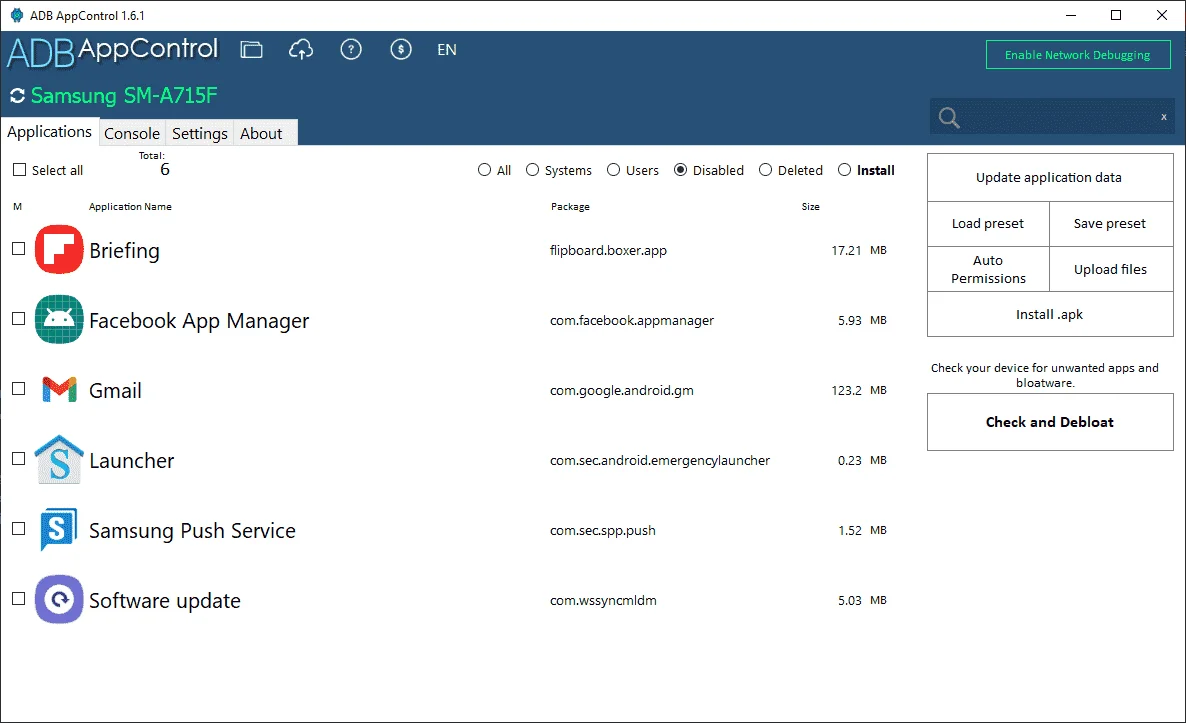The width and height of the screenshot is (1186, 723).
Task: Click the Facebook App Manager icon
Action: point(59,319)
